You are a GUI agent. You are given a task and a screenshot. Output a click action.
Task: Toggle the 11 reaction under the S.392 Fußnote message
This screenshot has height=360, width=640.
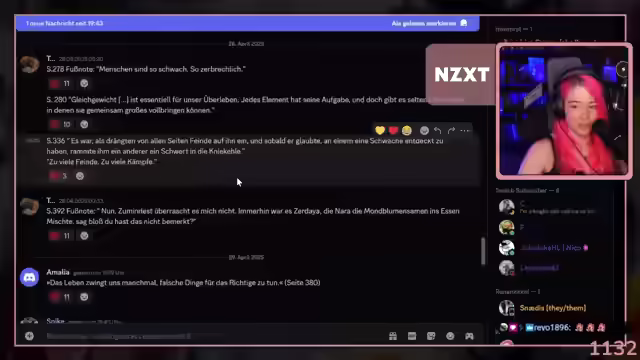click(x=60, y=236)
